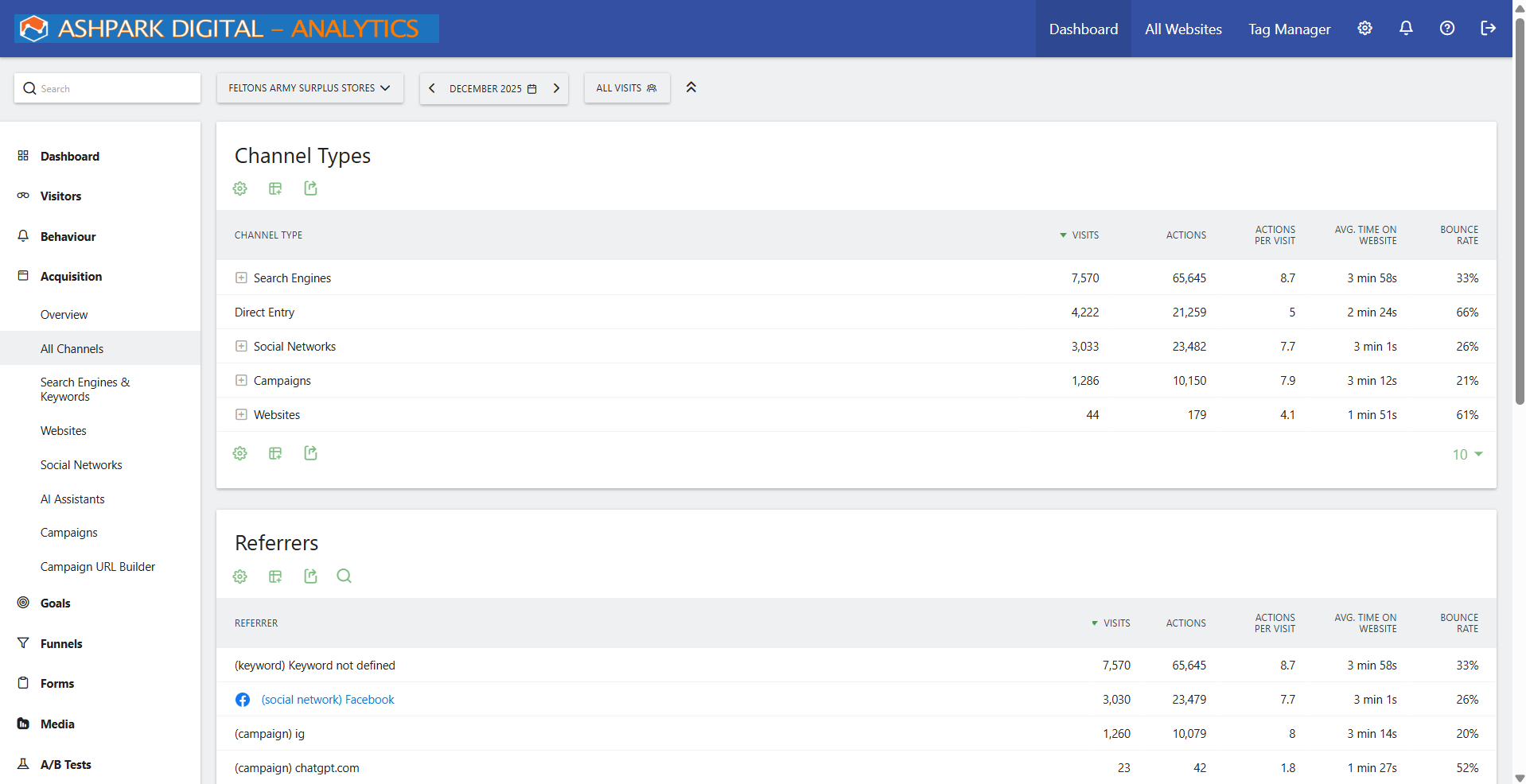Viewport: 1526px width, 784px height.
Task: Configure the Channel Types table via its cog
Action: pos(239,188)
